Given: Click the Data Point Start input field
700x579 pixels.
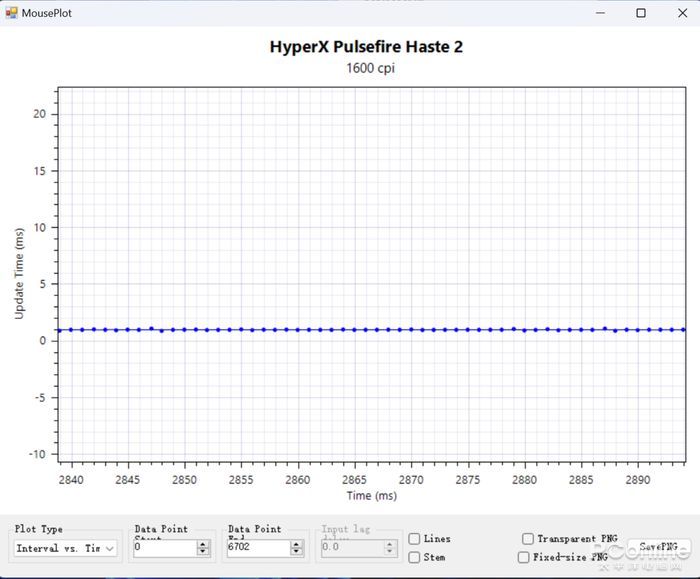Looking at the screenshot, I should 165,547.
